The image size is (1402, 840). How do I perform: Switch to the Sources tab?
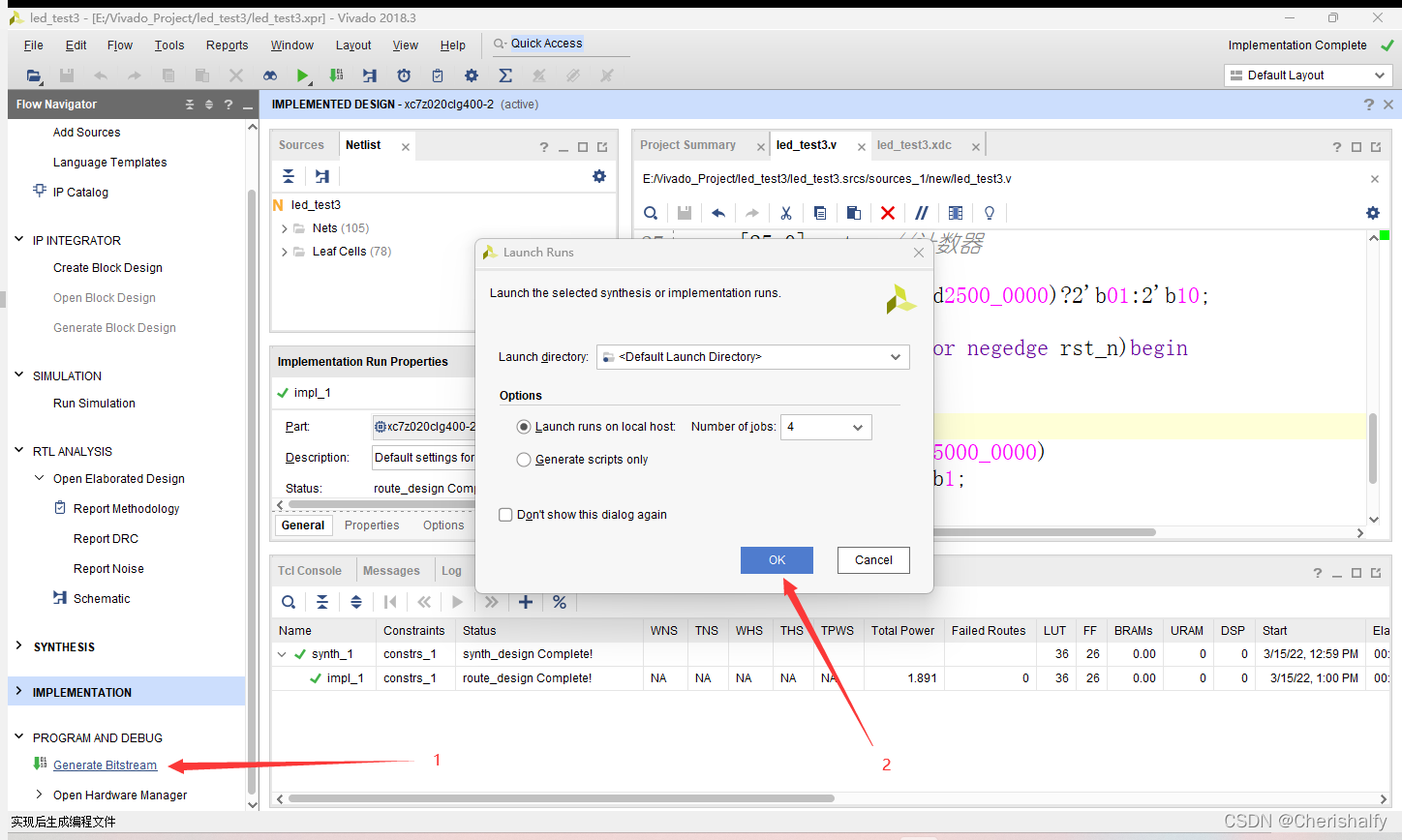pyautogui.click(x=301, y=145)
